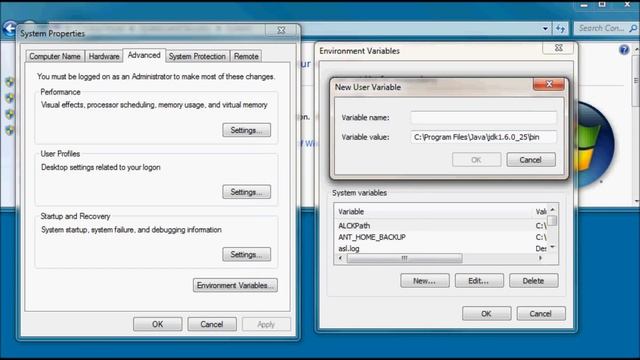Image resolution: width=640 pixels, height=360 pixels.
Task: Open Performance Settings button
Action: [x=246, y=130]
